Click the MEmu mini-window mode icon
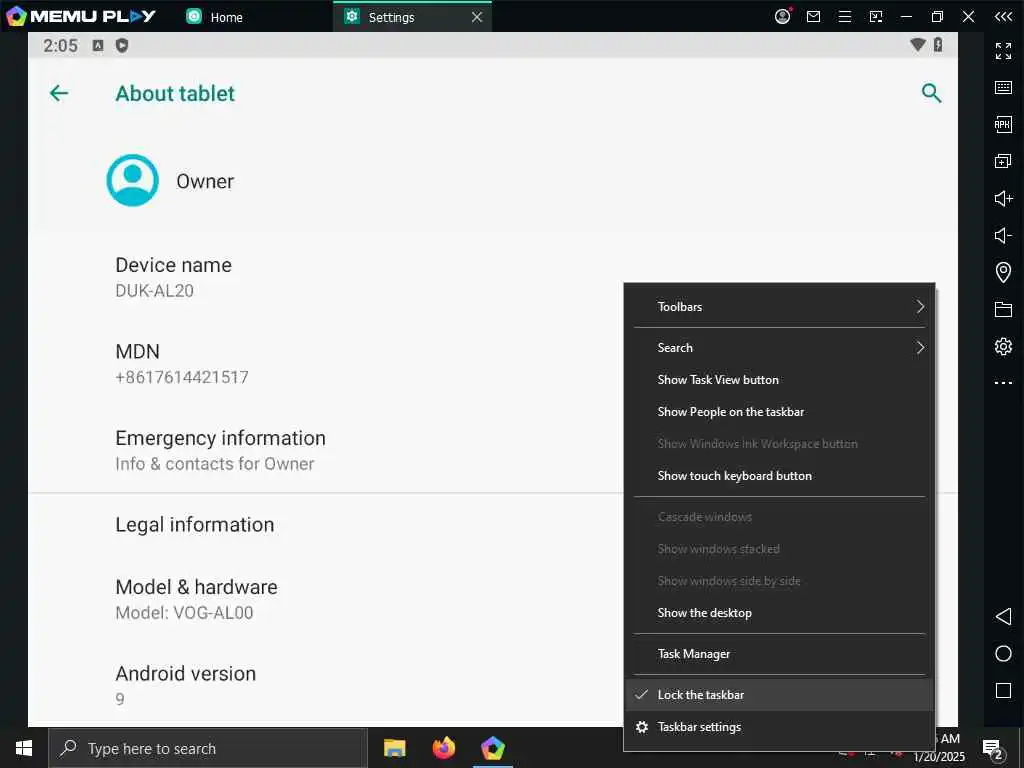 [876, 16]
